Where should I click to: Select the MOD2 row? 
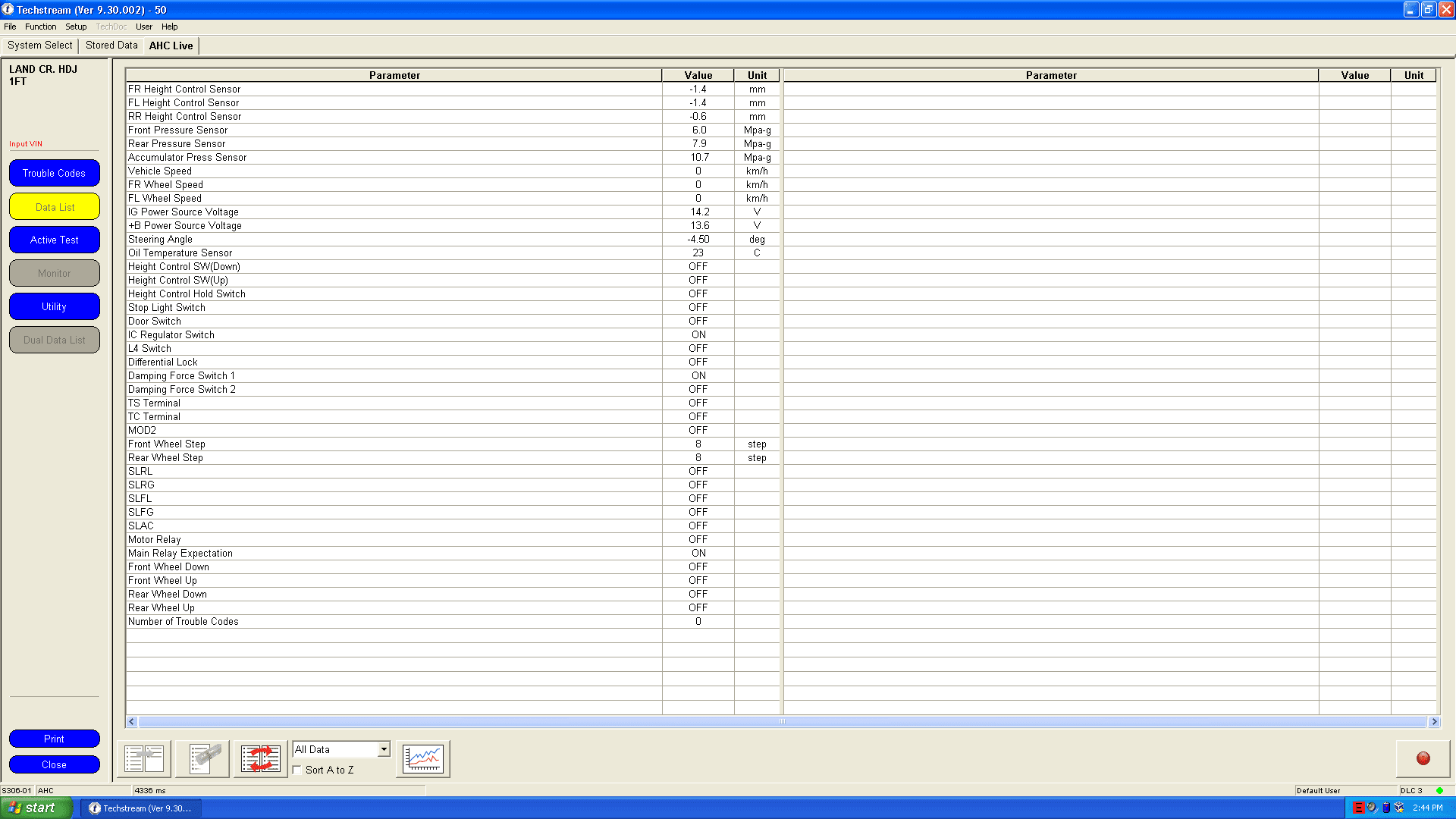click(x=453, y=431)
